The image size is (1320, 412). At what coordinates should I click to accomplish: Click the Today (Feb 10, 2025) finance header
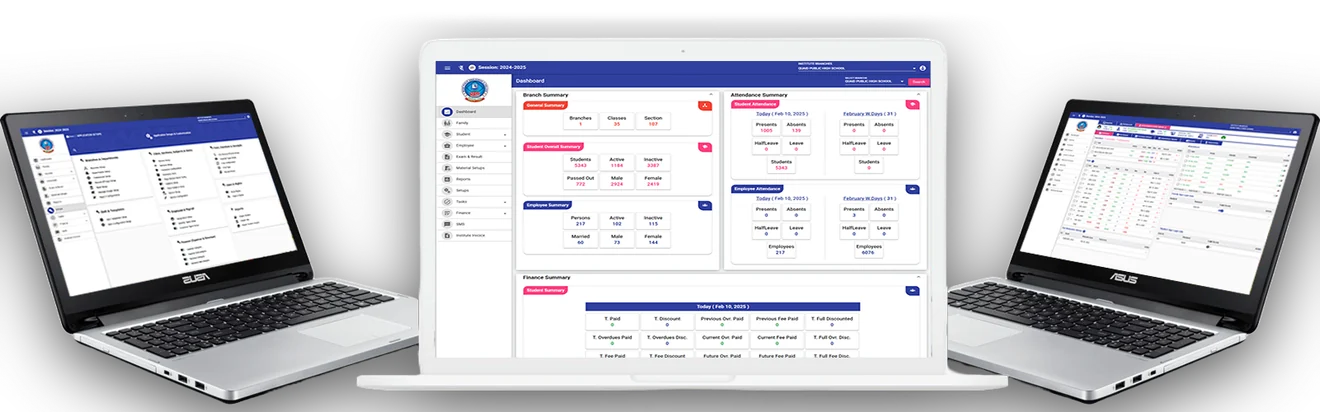pyautogui.click(x=722, y=306)
